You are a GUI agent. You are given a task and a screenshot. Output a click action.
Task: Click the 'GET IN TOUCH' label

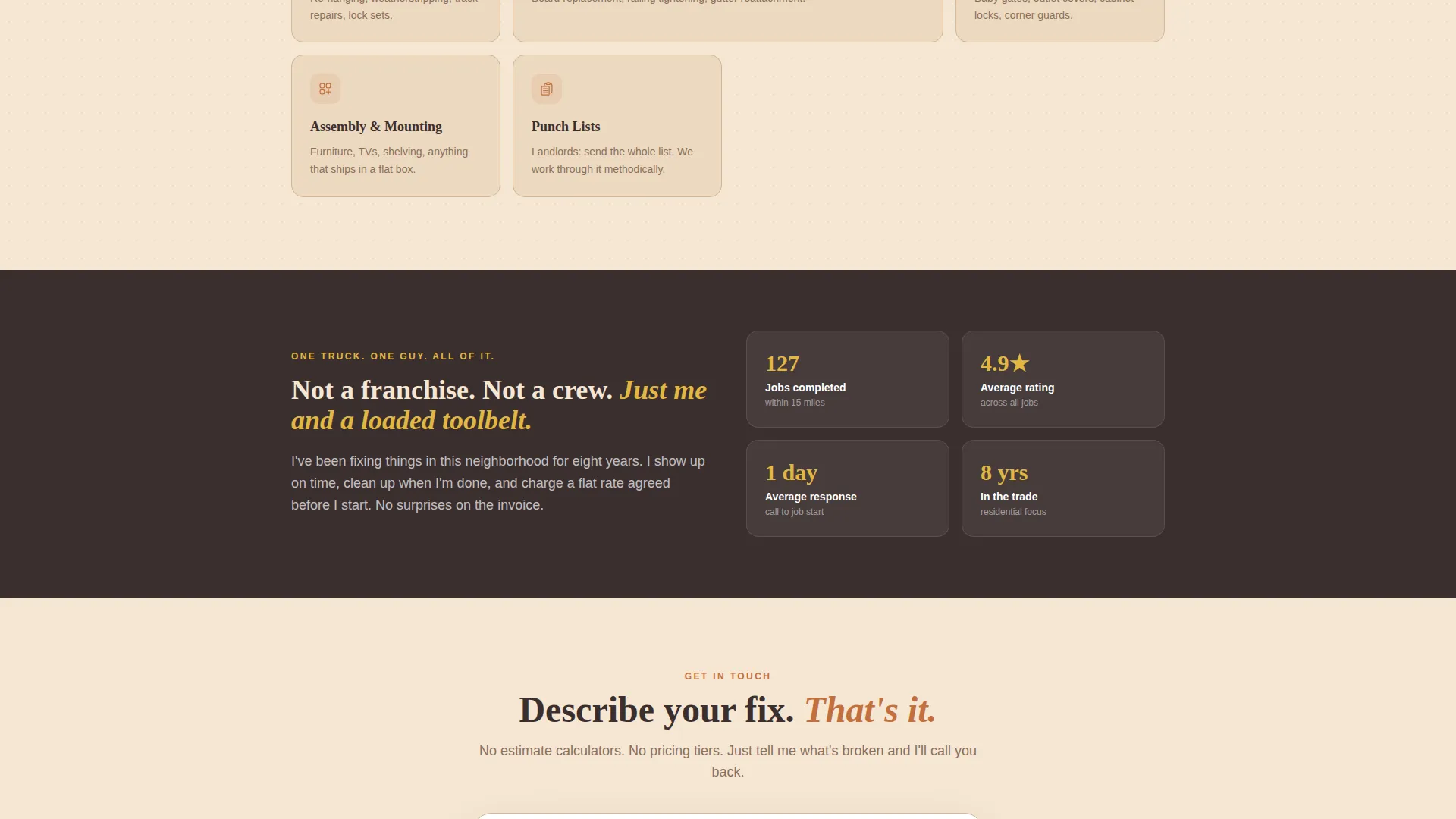(727, 676)
